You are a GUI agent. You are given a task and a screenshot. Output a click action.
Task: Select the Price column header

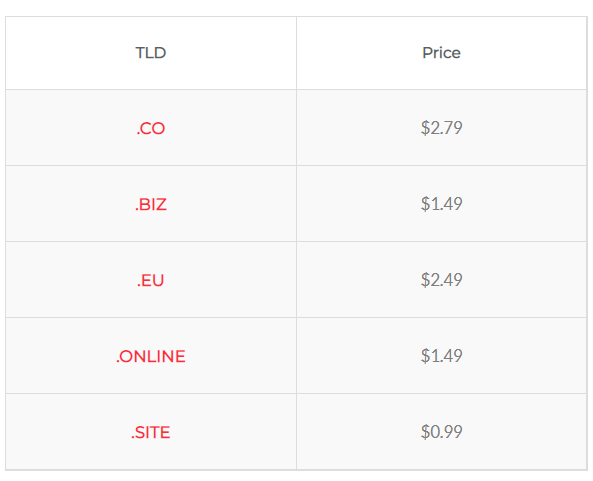(x=441, y=53)
